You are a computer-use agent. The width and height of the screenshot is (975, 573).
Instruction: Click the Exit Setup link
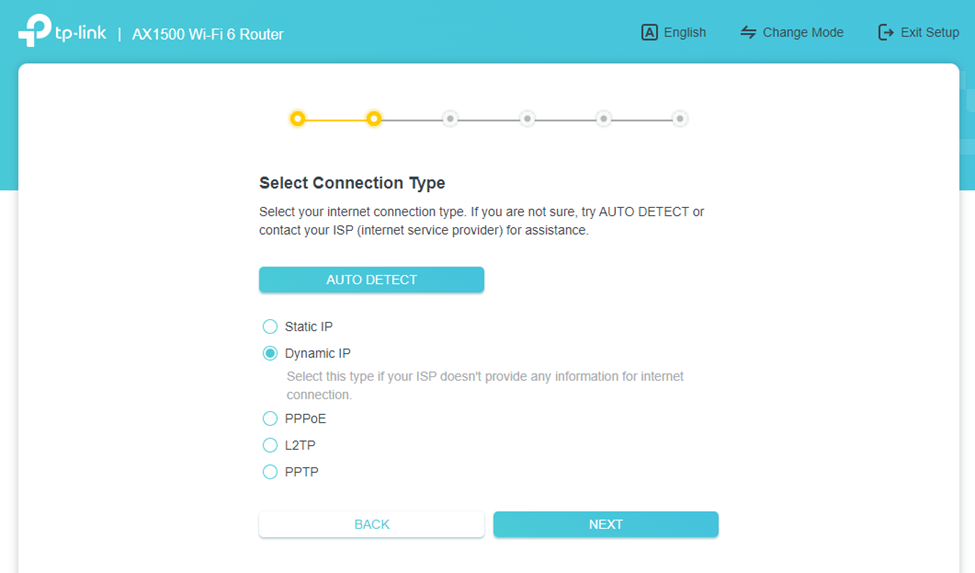929,32
